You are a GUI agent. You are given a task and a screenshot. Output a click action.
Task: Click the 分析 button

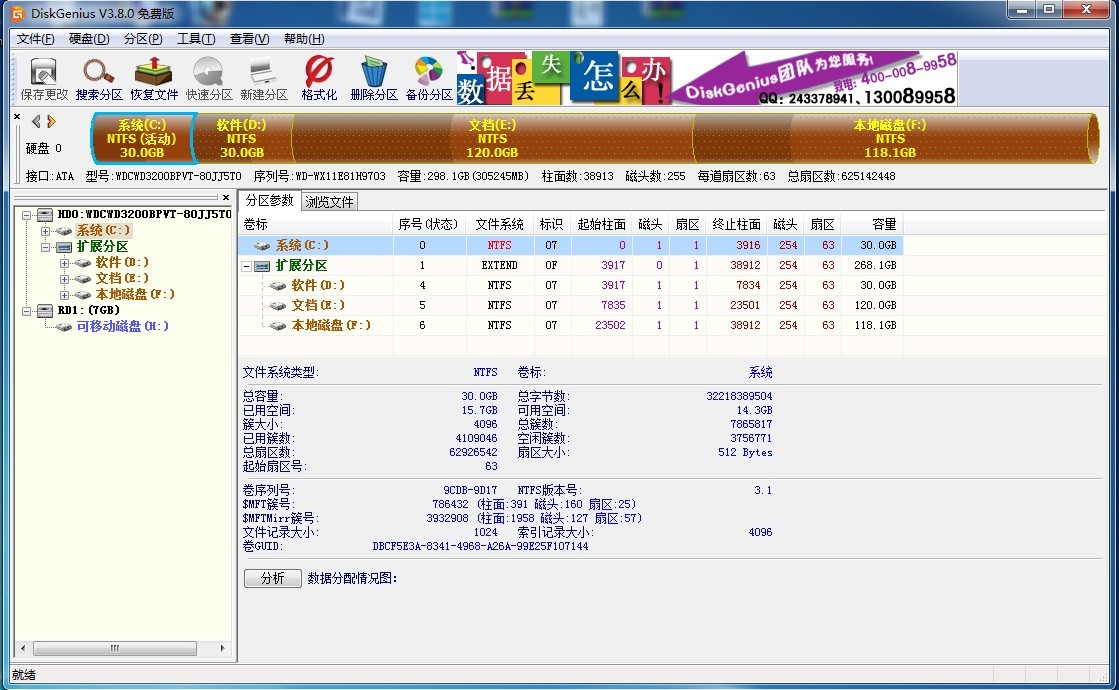(x=272, y=578)
